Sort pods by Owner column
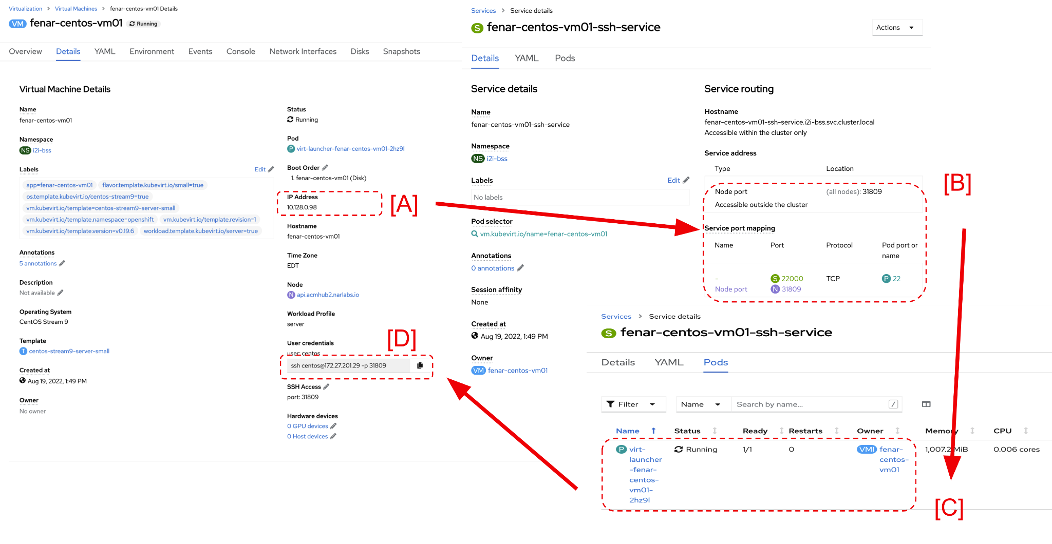The width and height of the screenshot is (1052, 544). tap(878, 431)
